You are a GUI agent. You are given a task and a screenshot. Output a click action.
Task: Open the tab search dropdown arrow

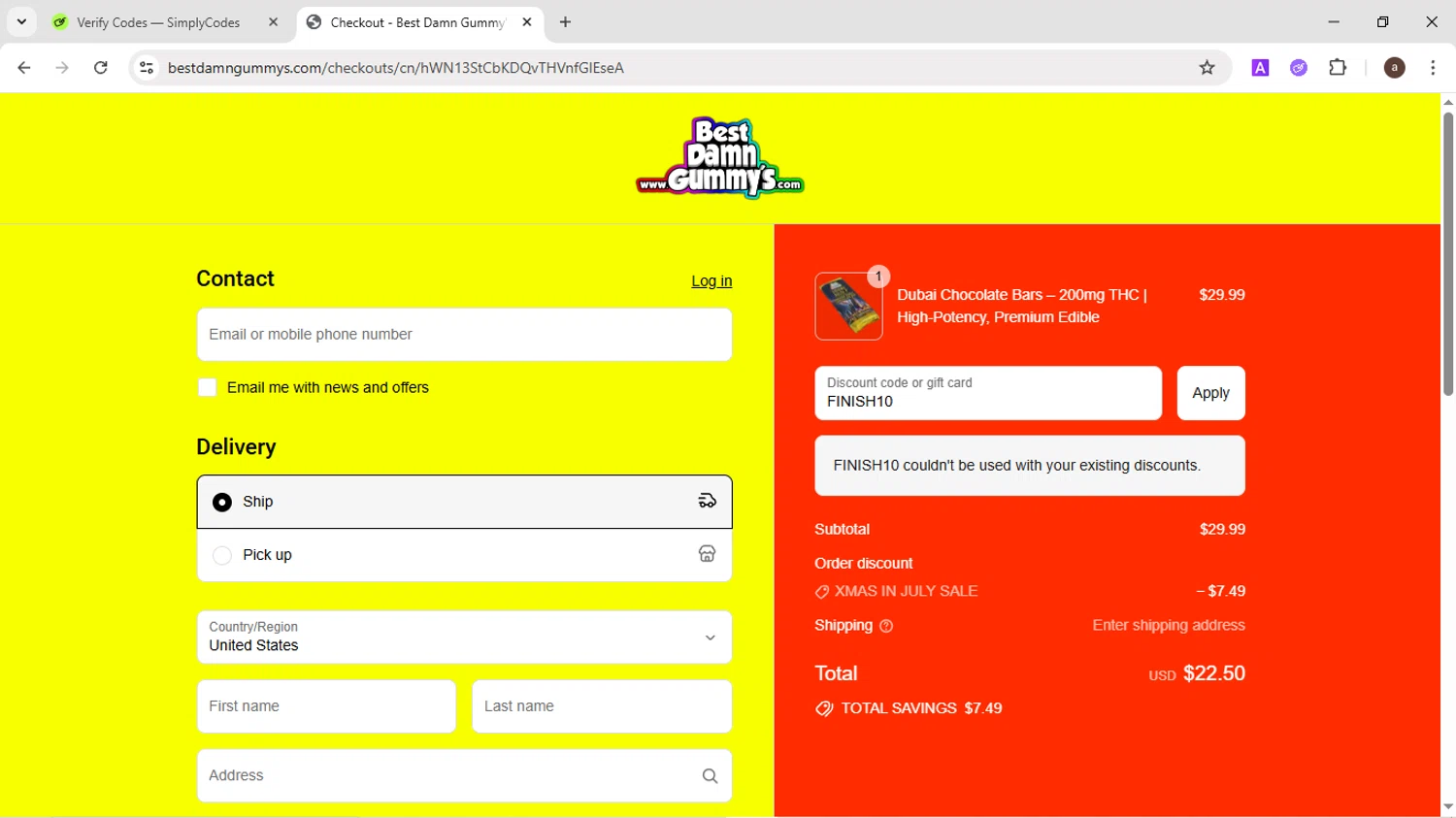(x=21, y=21)
